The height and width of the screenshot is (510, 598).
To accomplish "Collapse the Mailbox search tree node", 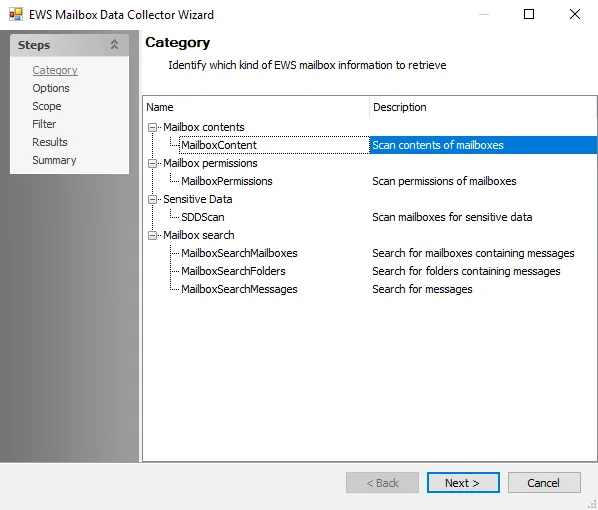I will pyautogui.click(x=152, y=235).
